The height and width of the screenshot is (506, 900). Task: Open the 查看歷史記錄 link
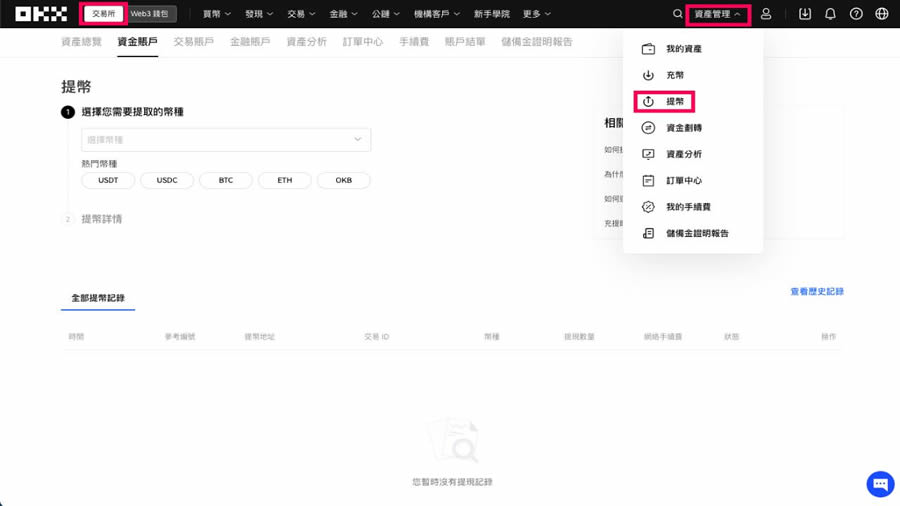coord(816,292)
